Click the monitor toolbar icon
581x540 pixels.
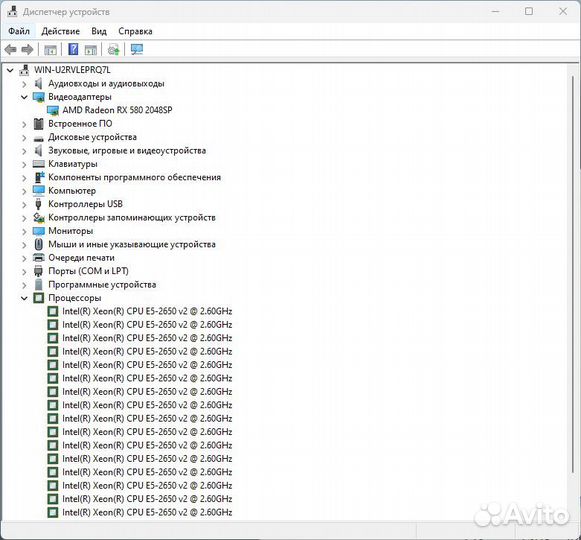pos(137,49)
